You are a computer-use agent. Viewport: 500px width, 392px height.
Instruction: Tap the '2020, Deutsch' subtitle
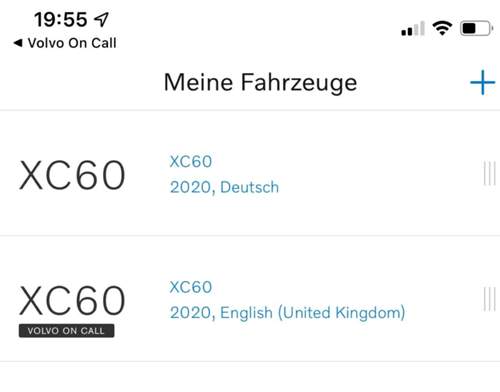pos(224,187)
